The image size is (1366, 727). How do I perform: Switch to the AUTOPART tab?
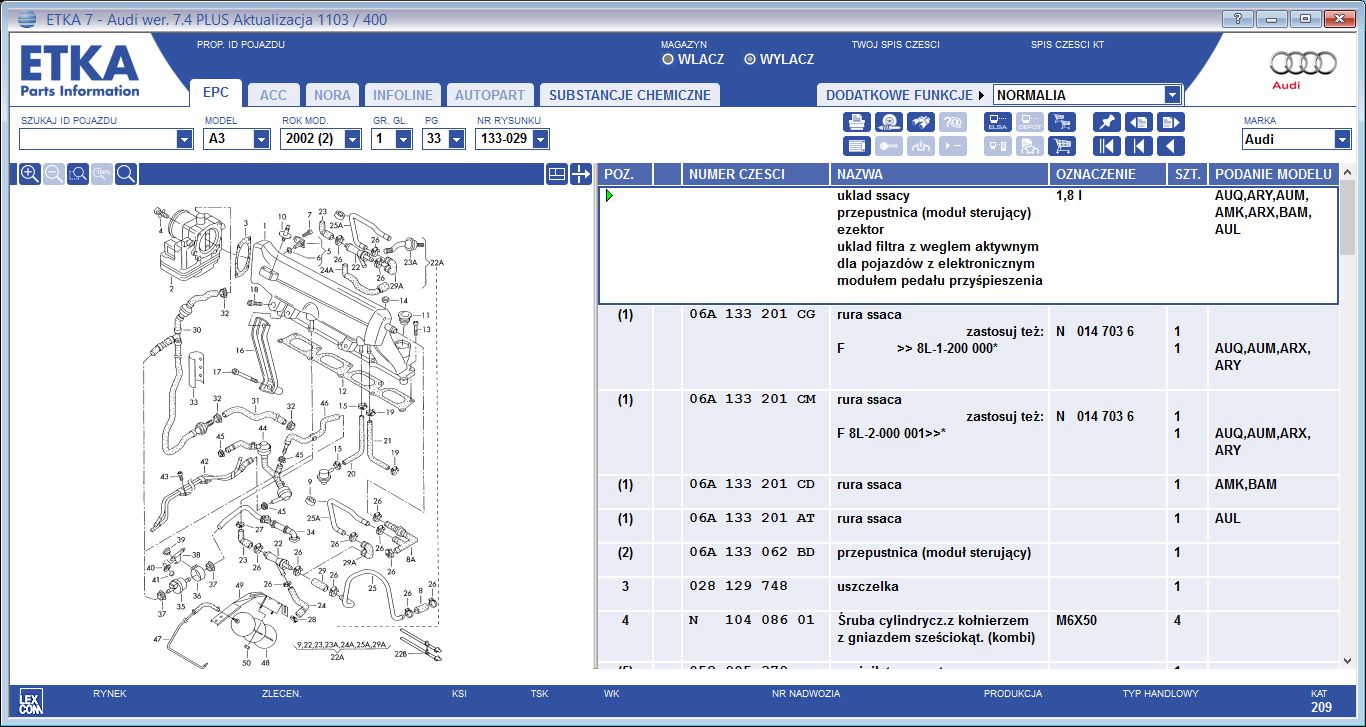(x=490, y=95)
